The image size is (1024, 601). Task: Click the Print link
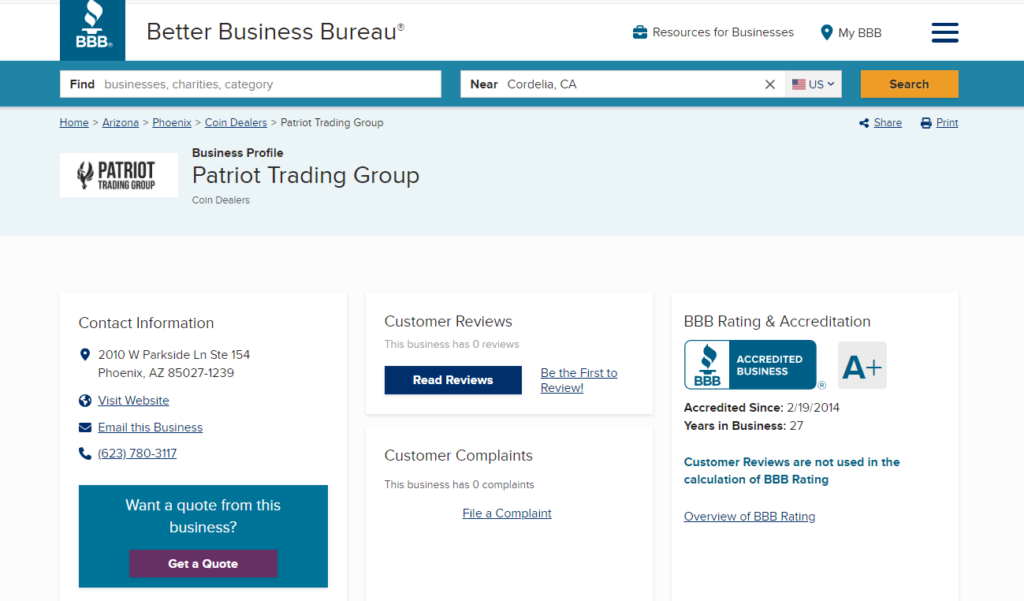[947, 123]
